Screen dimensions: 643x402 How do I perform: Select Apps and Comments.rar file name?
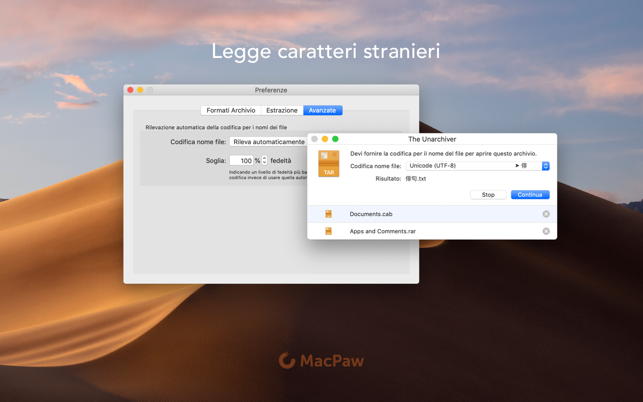point(383,231)
